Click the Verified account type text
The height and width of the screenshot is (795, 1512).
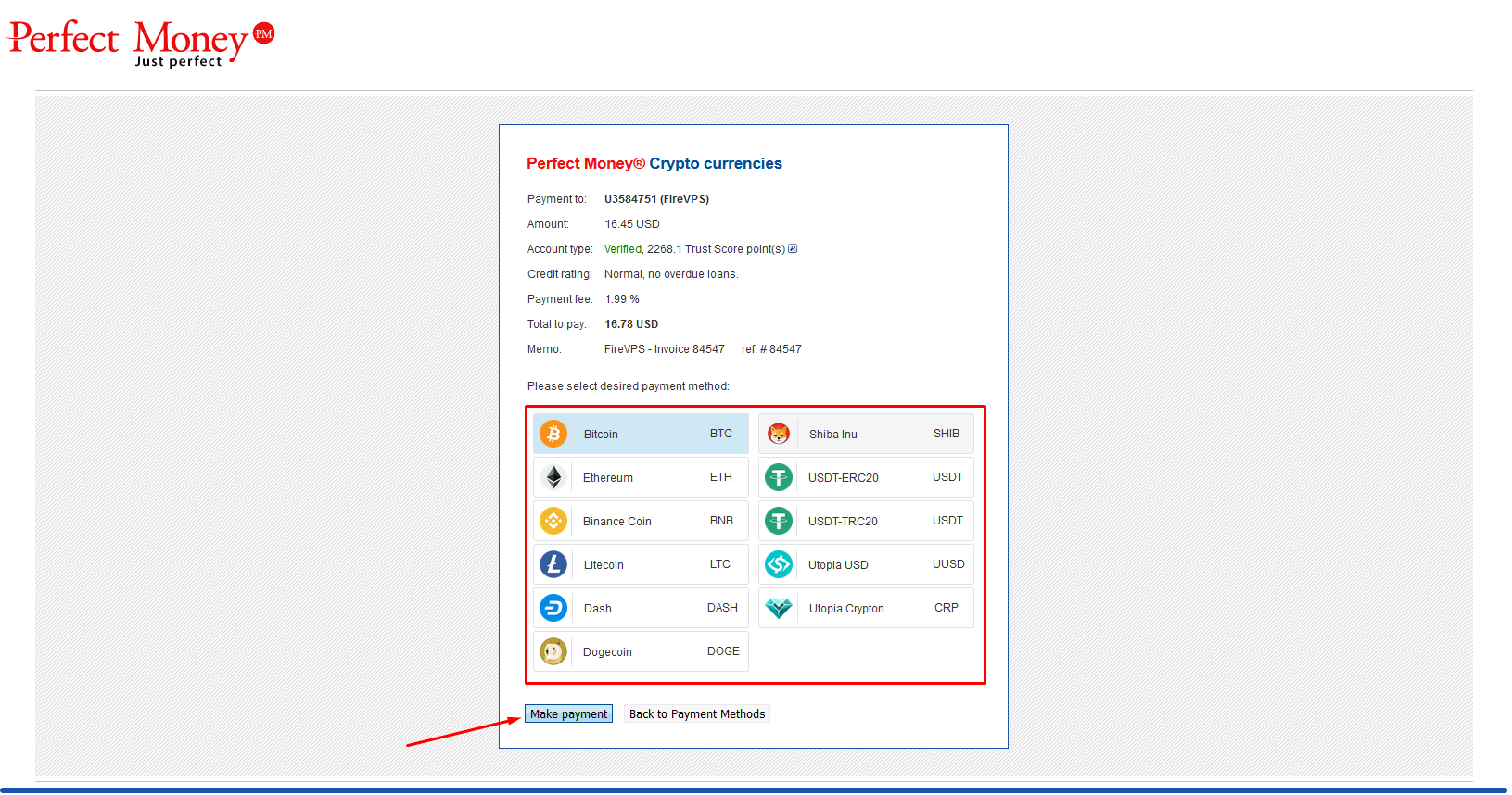pos(623,249)
